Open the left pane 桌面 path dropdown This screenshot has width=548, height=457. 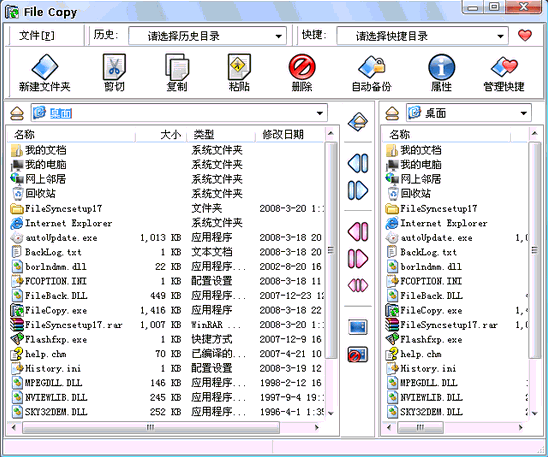coord(319,113)
